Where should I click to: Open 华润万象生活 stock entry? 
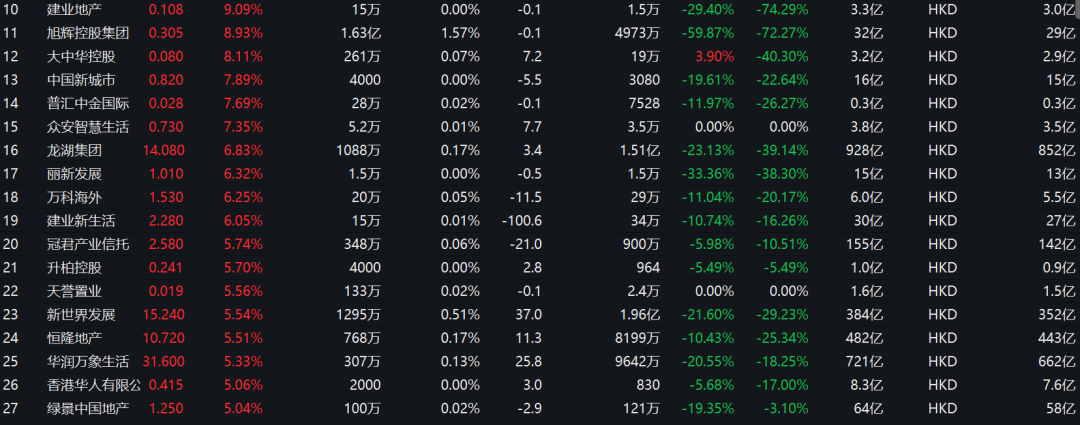pos(87,361)
